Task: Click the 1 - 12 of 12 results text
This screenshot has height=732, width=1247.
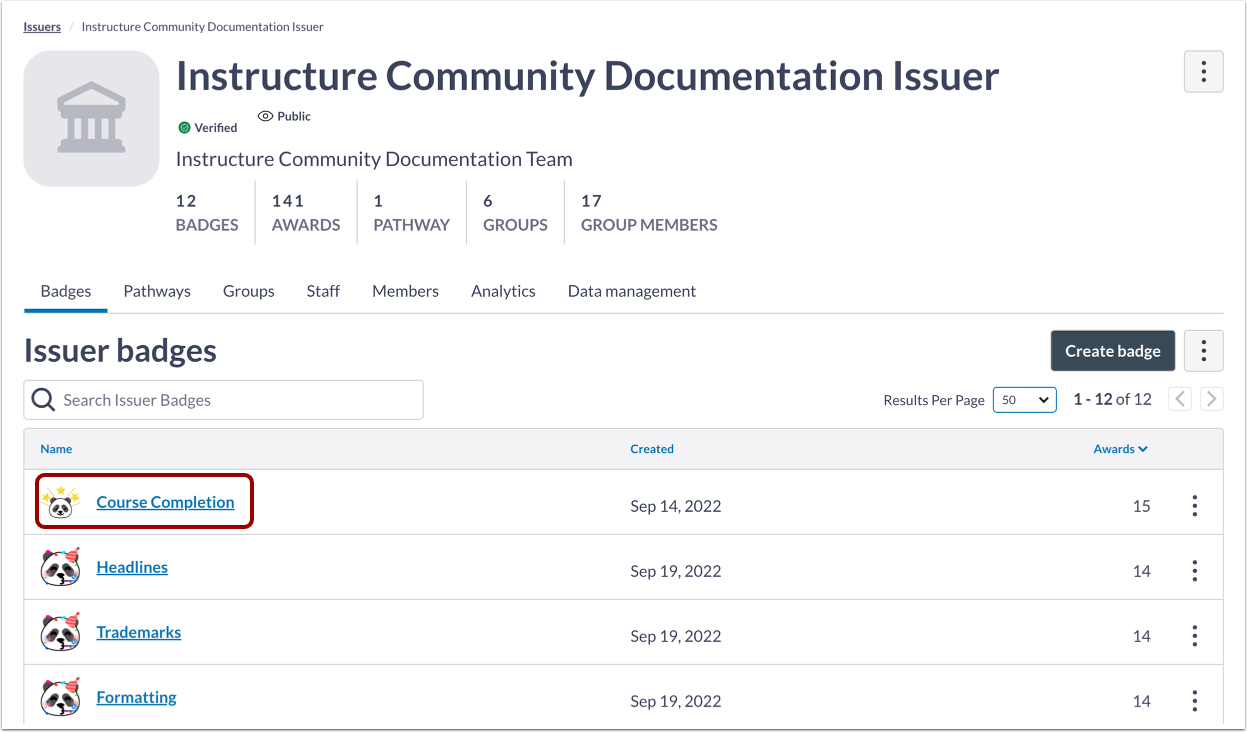Action: pyautogui.click(x=1112, y=399)
